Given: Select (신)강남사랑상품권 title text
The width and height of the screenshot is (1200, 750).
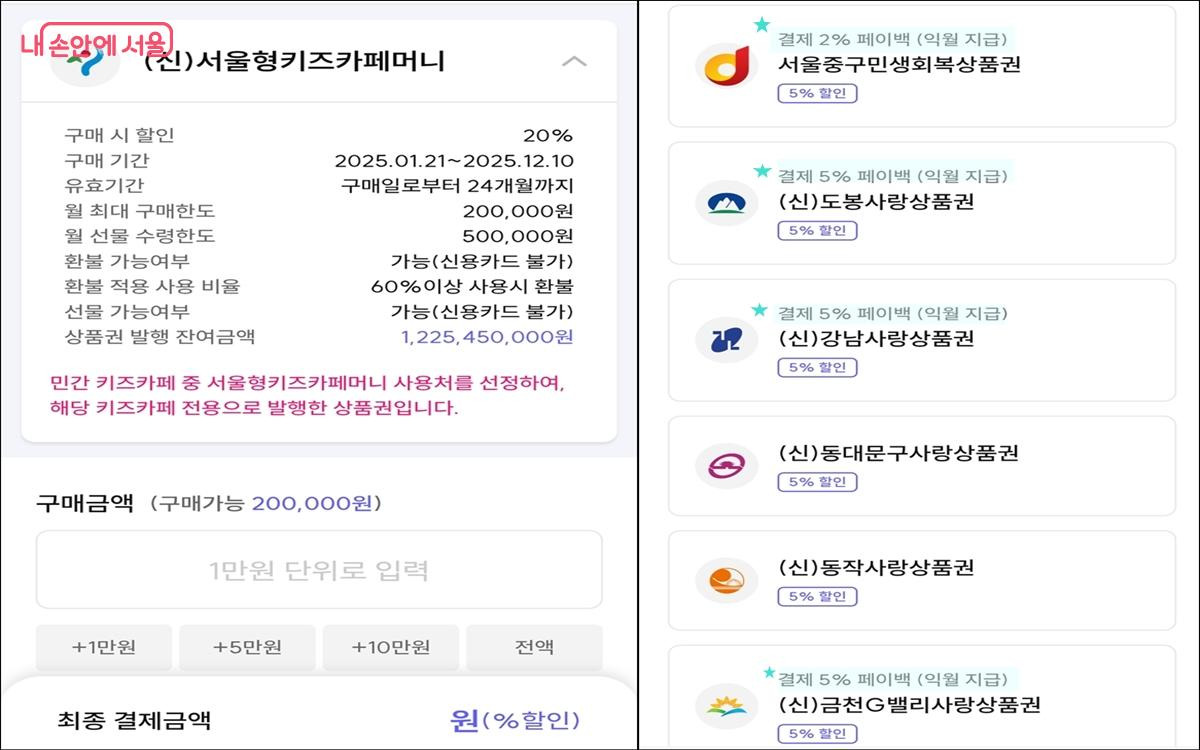Looking at the screenshot, I should 876,338.
